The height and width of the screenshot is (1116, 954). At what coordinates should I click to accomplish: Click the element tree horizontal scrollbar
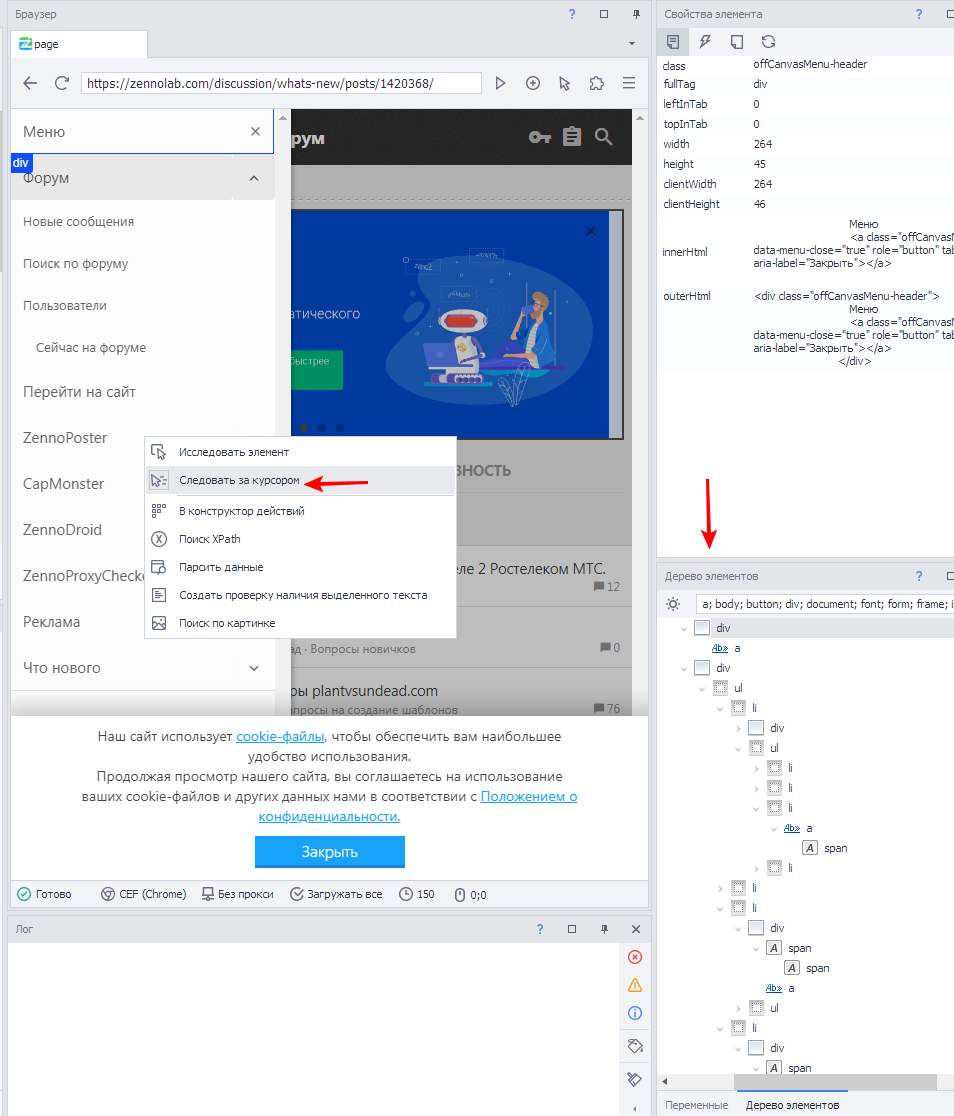(835, 1081)
